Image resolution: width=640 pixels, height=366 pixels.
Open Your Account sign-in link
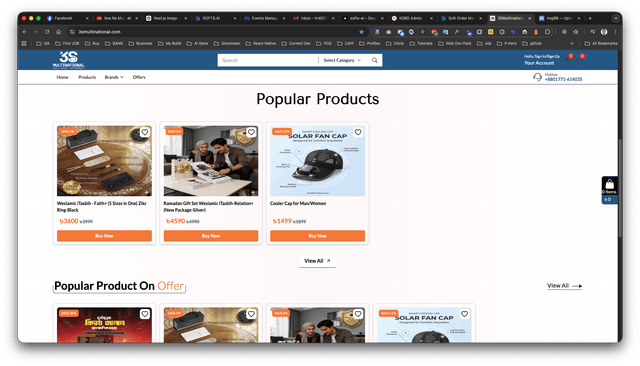tap(539, 63)
